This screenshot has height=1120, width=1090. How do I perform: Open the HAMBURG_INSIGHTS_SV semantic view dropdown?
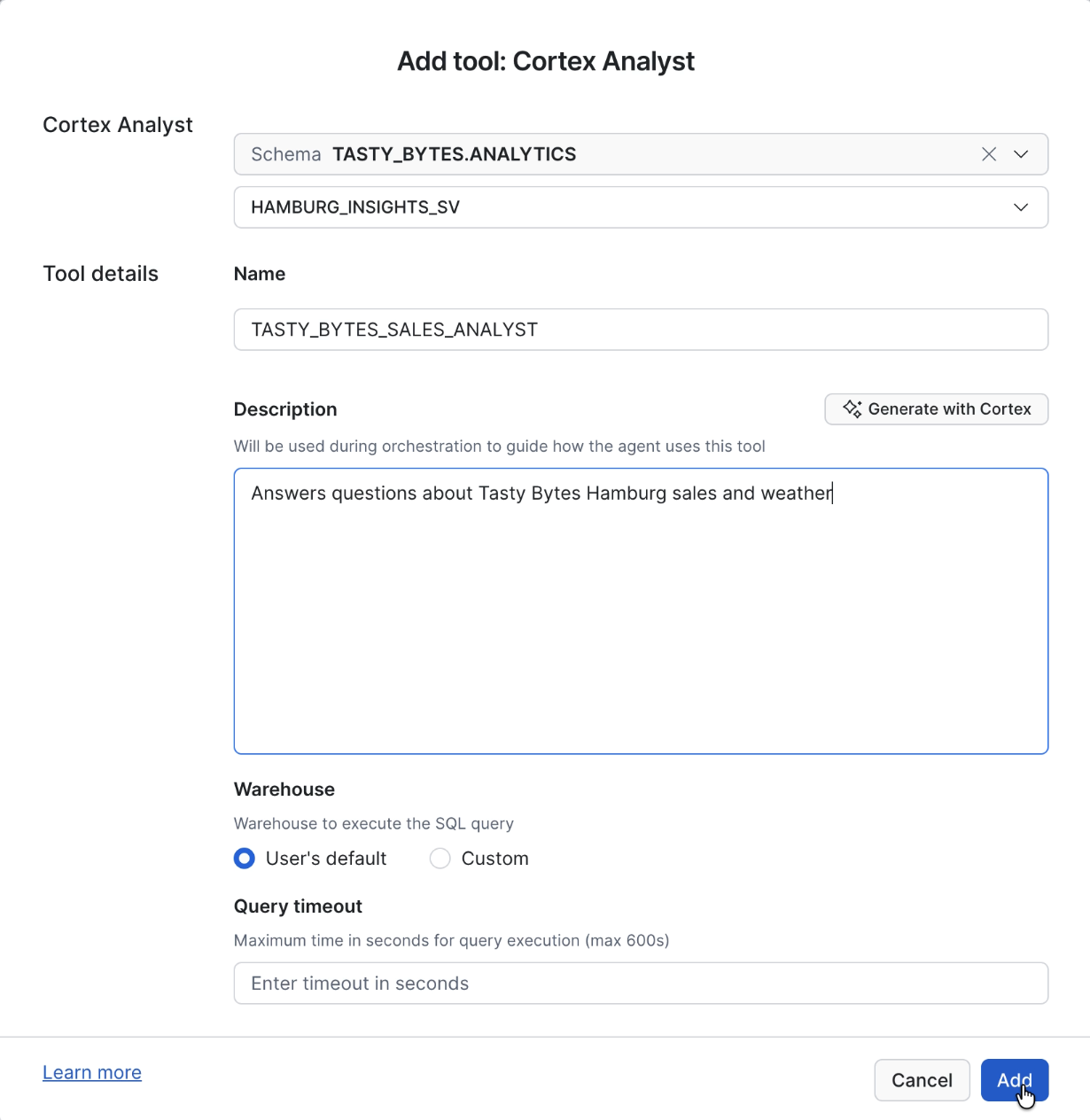pyautogui.click(x=641, y=207)
